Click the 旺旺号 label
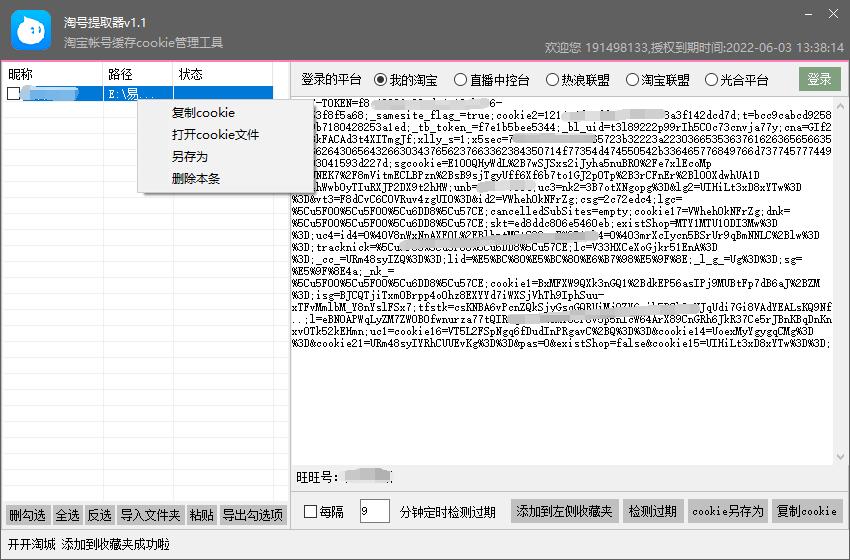 point(318,477)
